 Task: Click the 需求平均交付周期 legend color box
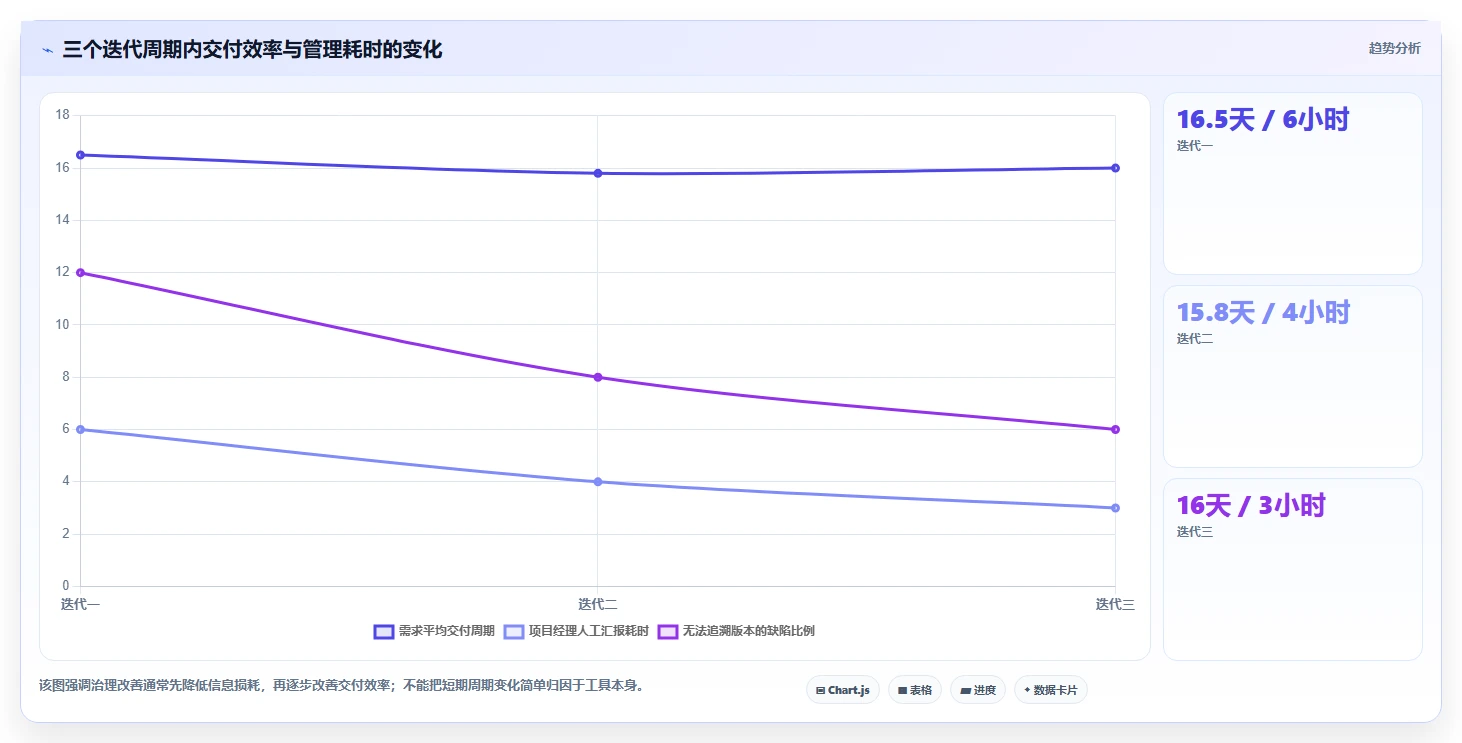point(384,631)
